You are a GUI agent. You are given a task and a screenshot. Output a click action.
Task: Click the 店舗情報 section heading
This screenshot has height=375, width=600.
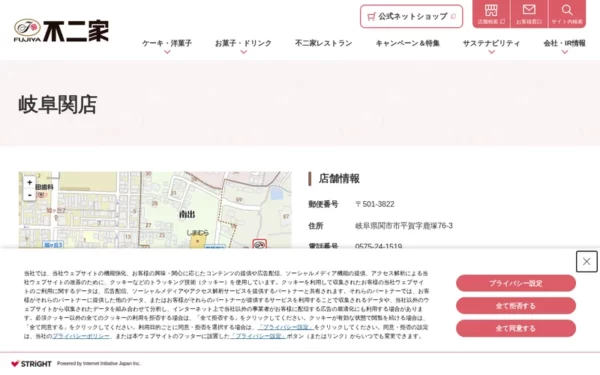339,179
